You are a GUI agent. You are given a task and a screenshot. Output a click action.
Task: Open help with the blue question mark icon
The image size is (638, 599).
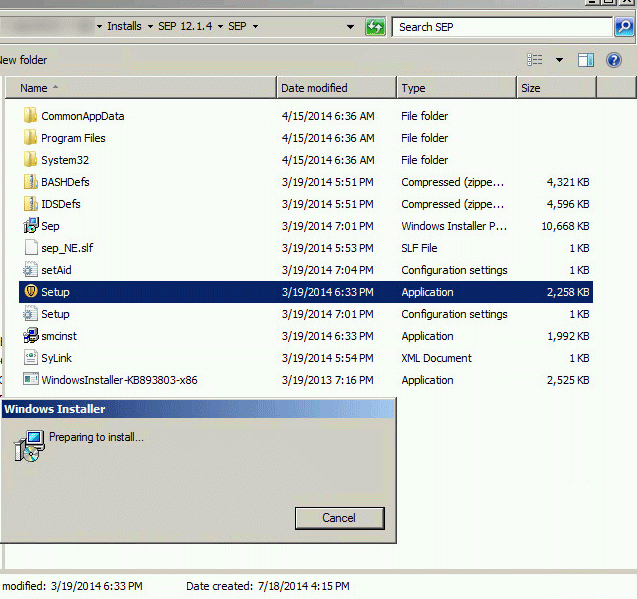tap(613, 60)
